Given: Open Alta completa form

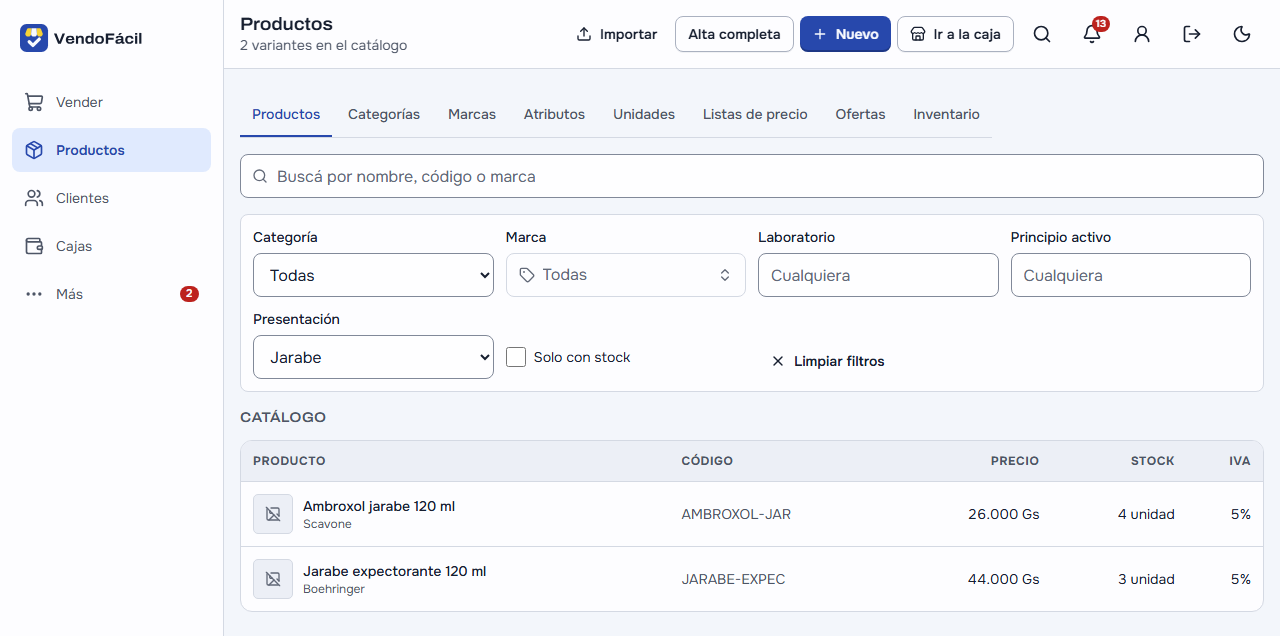Looking at the screenshot, I should [x=734, y=34].
